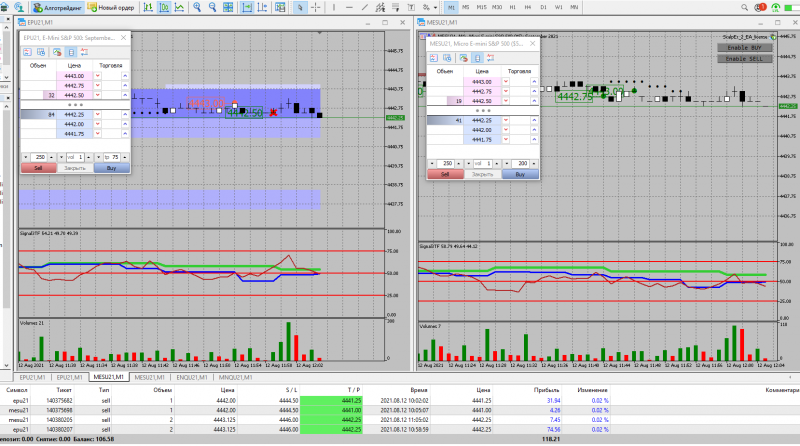Click Sell in the EPU21 depth of market
The image size is (800, 446).
[x=38, y=168]
